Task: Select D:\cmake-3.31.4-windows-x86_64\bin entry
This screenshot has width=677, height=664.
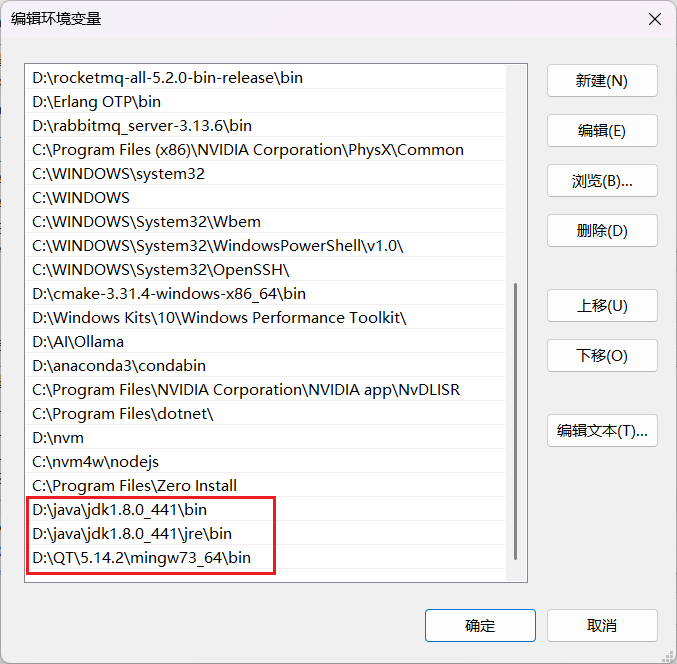Action: coord(266,294)
